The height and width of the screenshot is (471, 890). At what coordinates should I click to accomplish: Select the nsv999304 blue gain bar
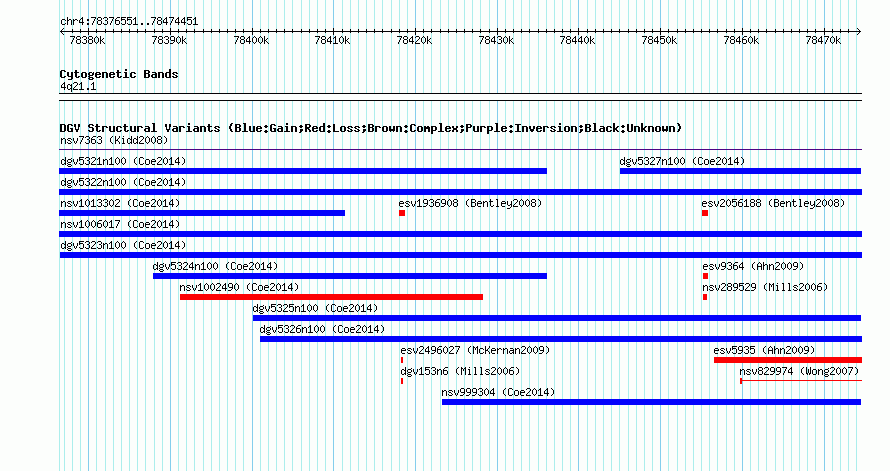[652, 402]
